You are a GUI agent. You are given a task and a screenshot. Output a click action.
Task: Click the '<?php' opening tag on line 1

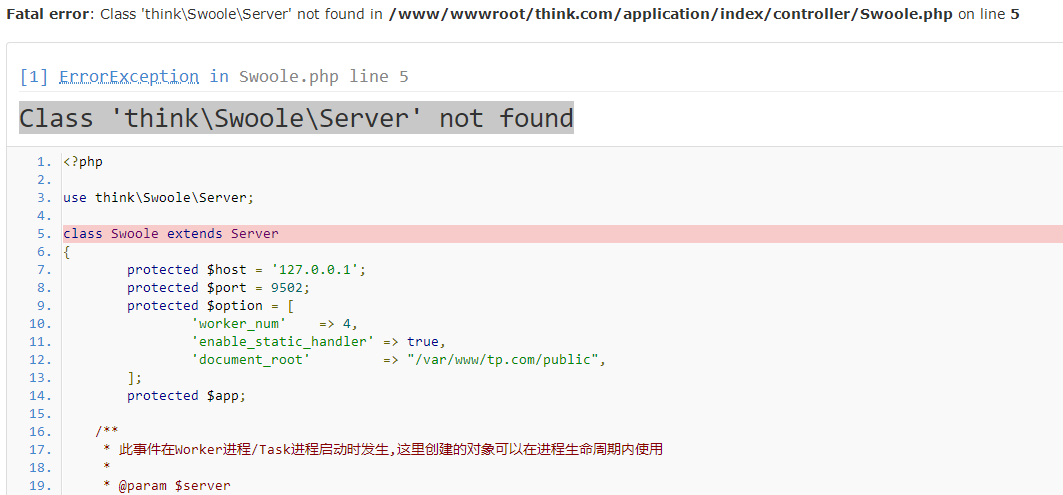pyautogui.click(x=83, y=162)
